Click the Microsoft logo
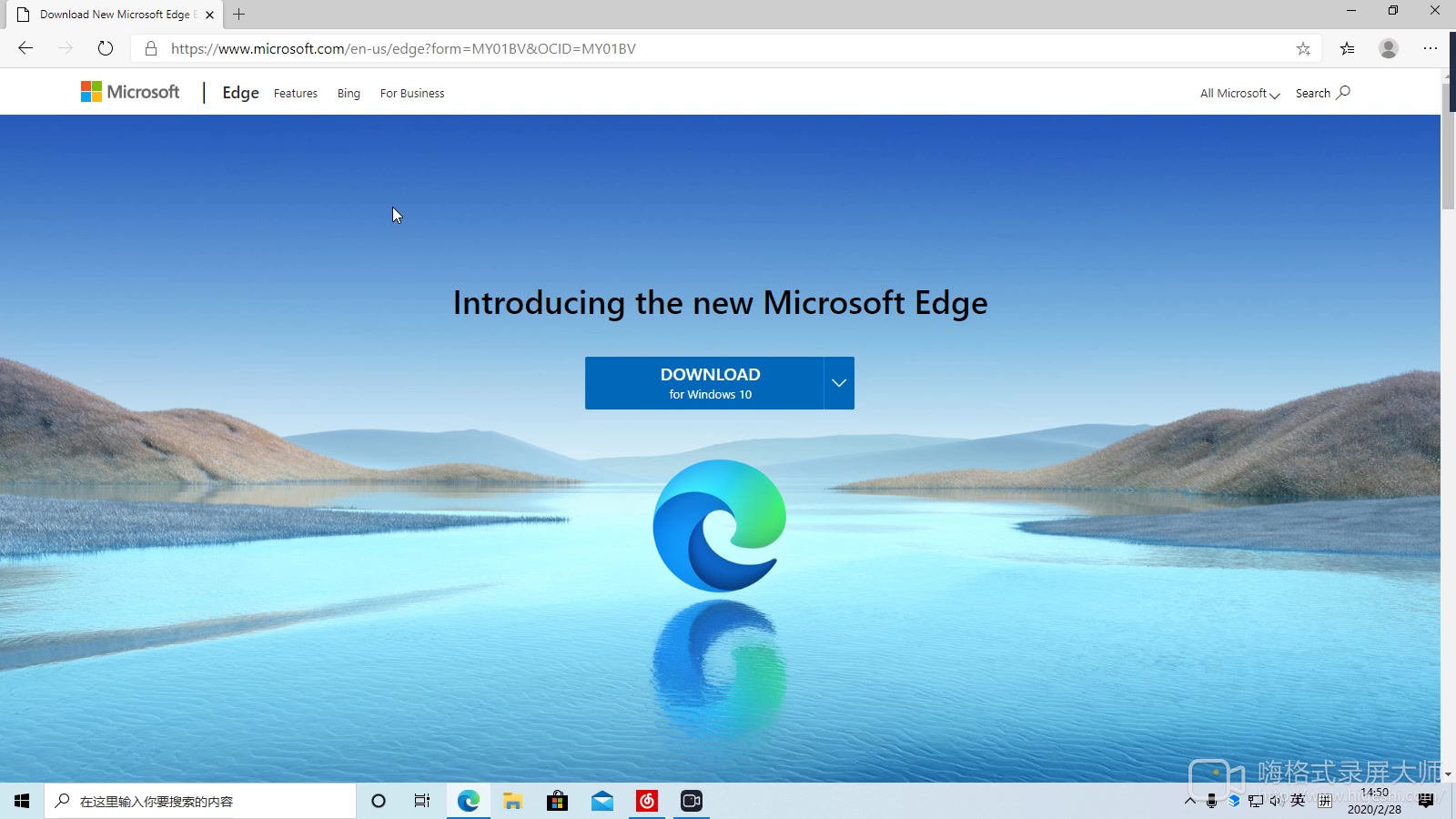Screen dimensions: 1456x819 130,92
